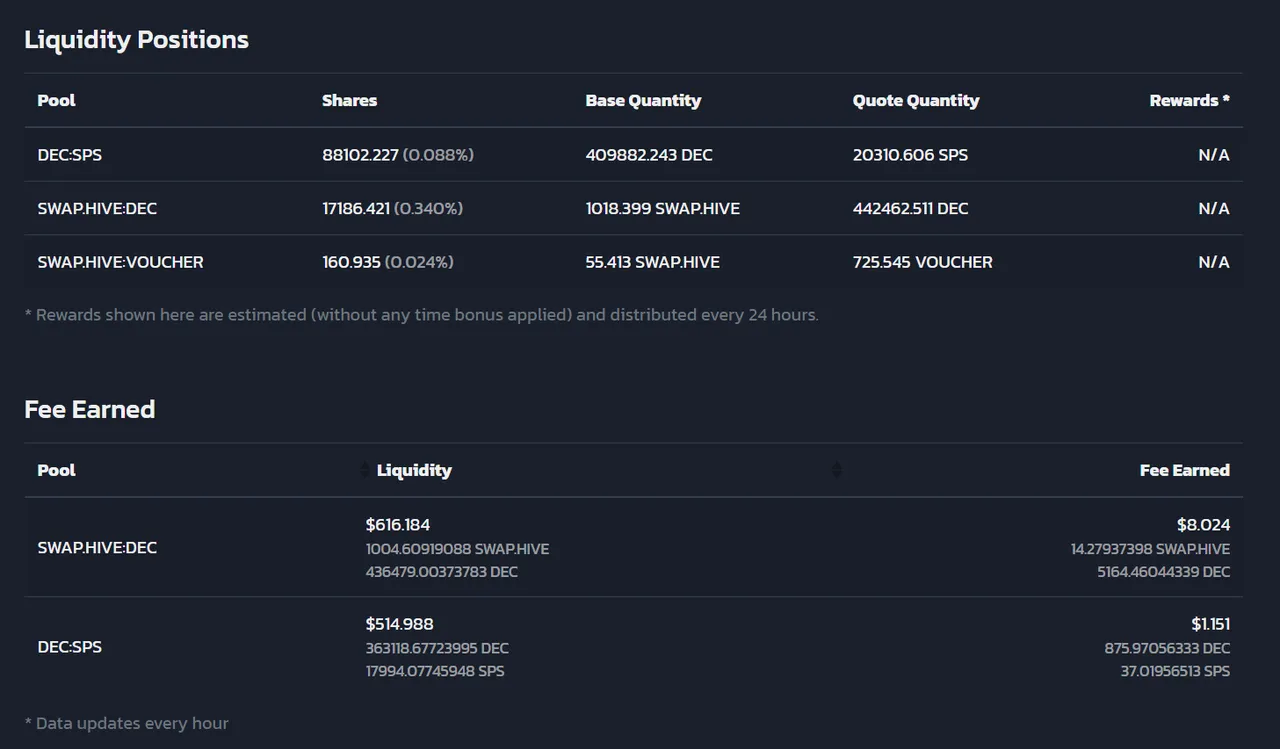Select DEC:SPS row in Fee Earned table
1280x749 pixels.
click(x=634, y=647)
